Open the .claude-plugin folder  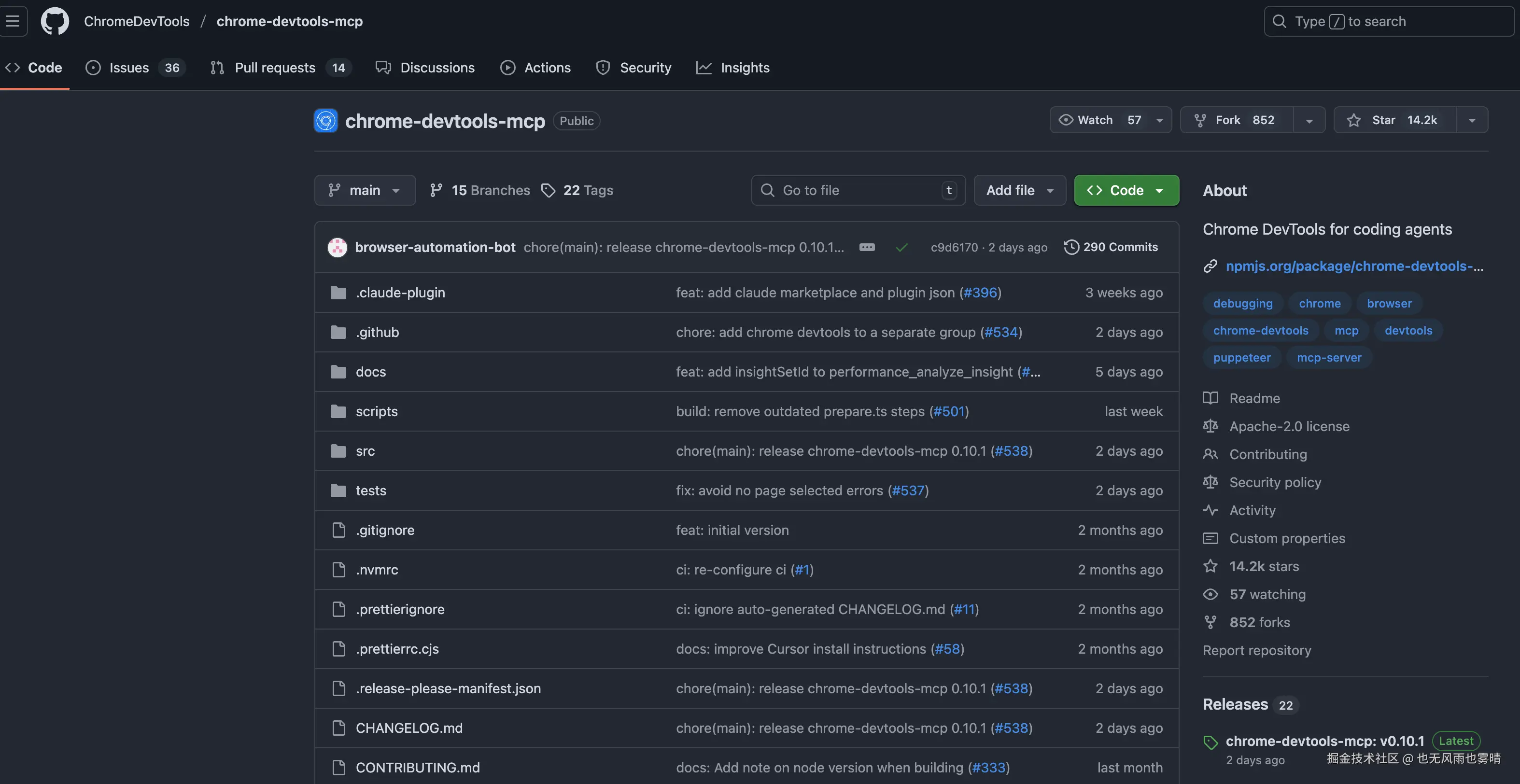[x=400, y=293]
